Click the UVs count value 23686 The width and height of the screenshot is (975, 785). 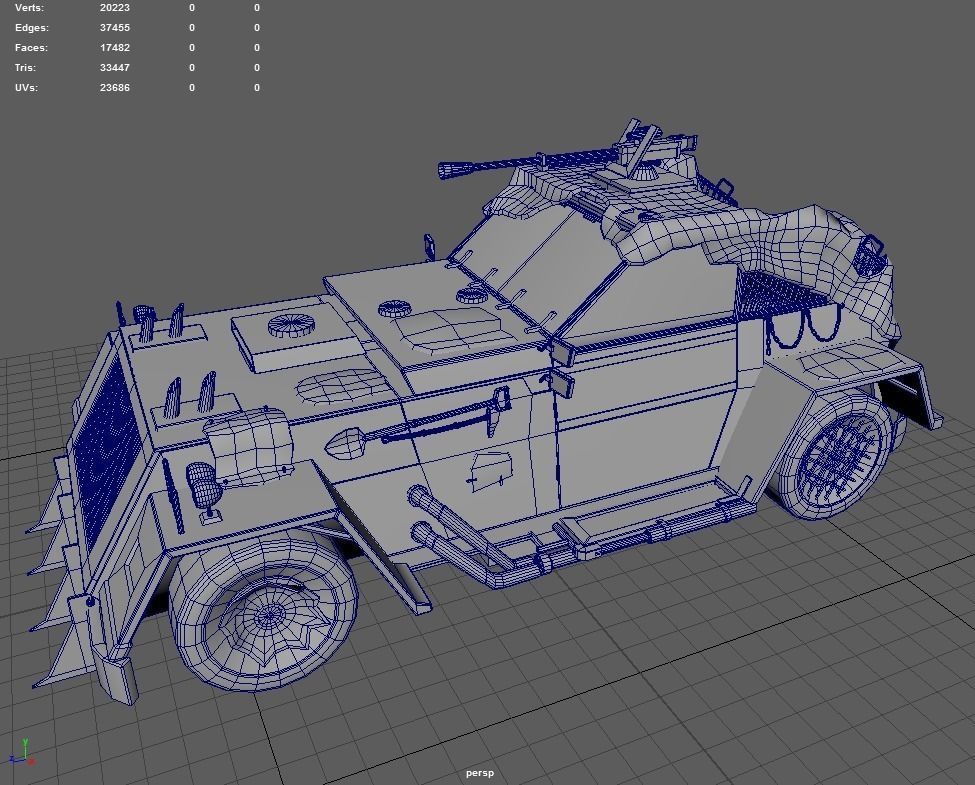114,88
